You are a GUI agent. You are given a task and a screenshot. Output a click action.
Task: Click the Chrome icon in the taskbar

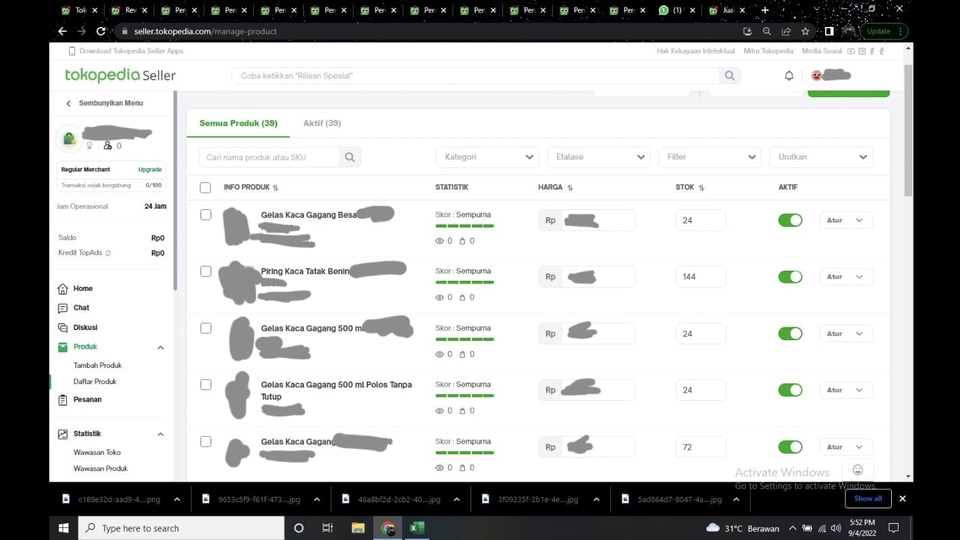coord(388,528)
